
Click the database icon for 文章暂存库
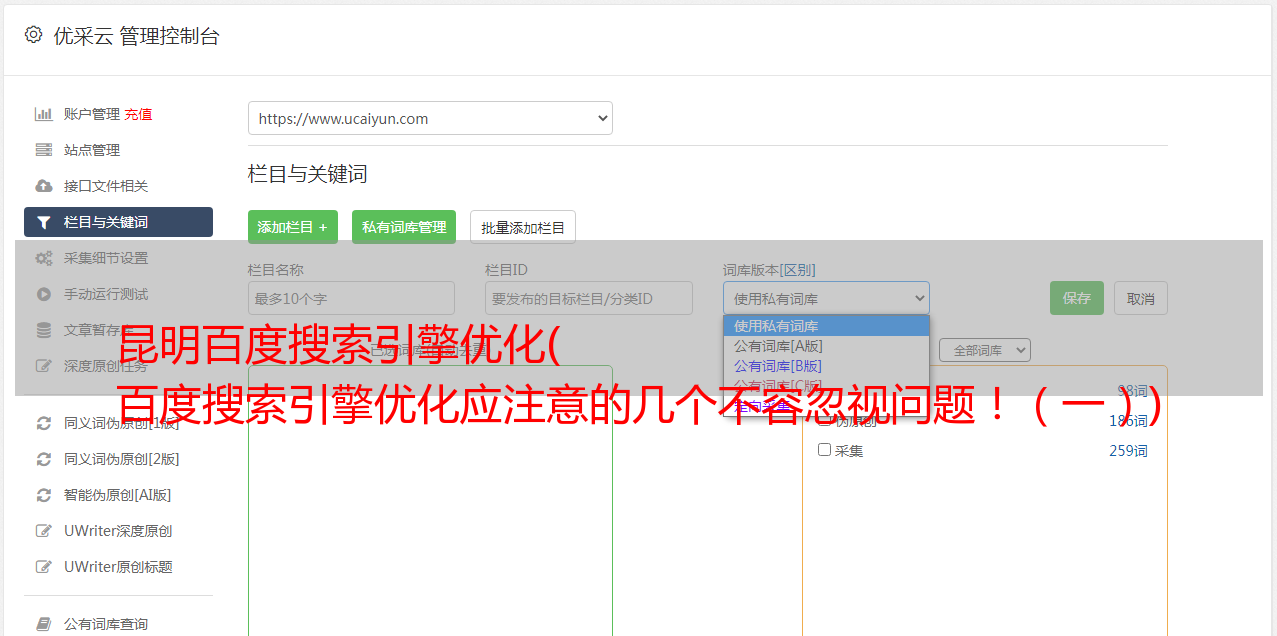pos(44,330)
